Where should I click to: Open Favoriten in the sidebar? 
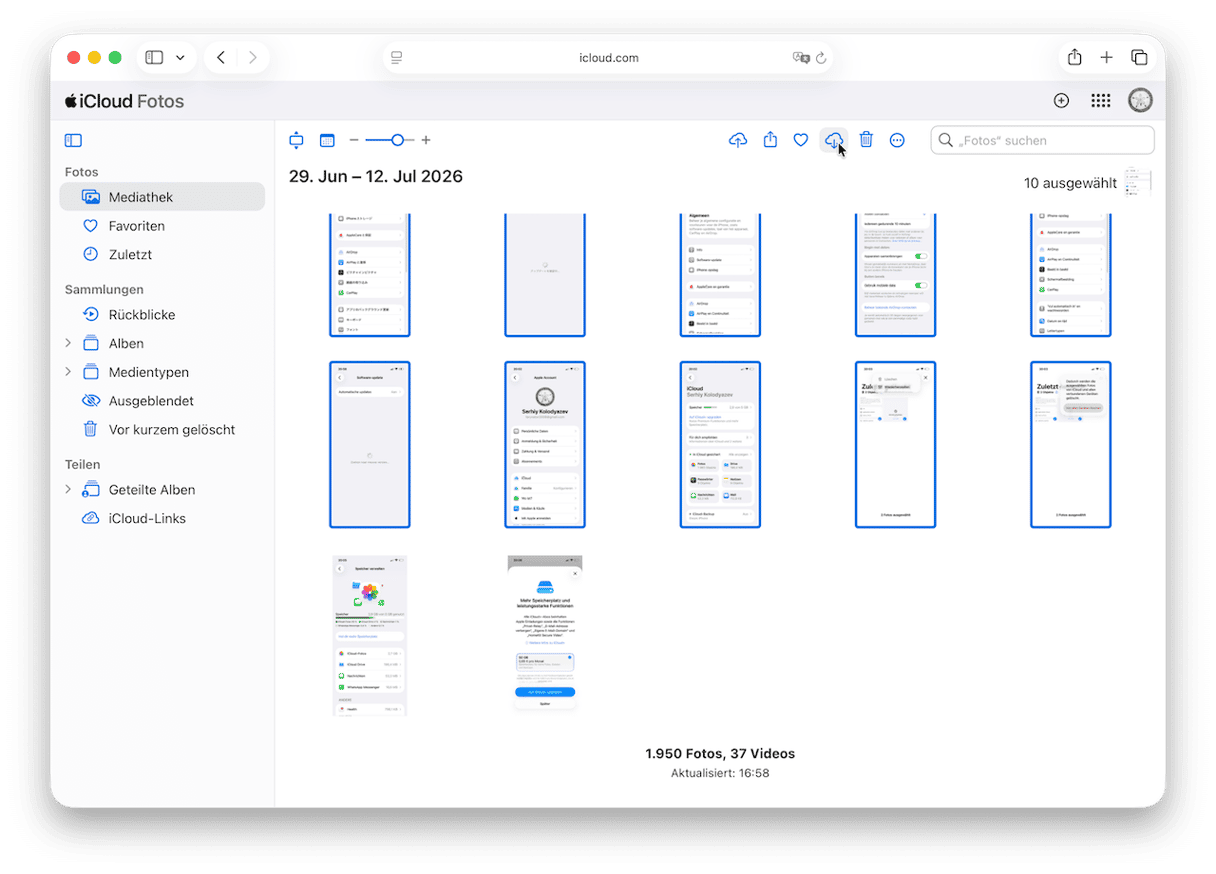(162, 226)
